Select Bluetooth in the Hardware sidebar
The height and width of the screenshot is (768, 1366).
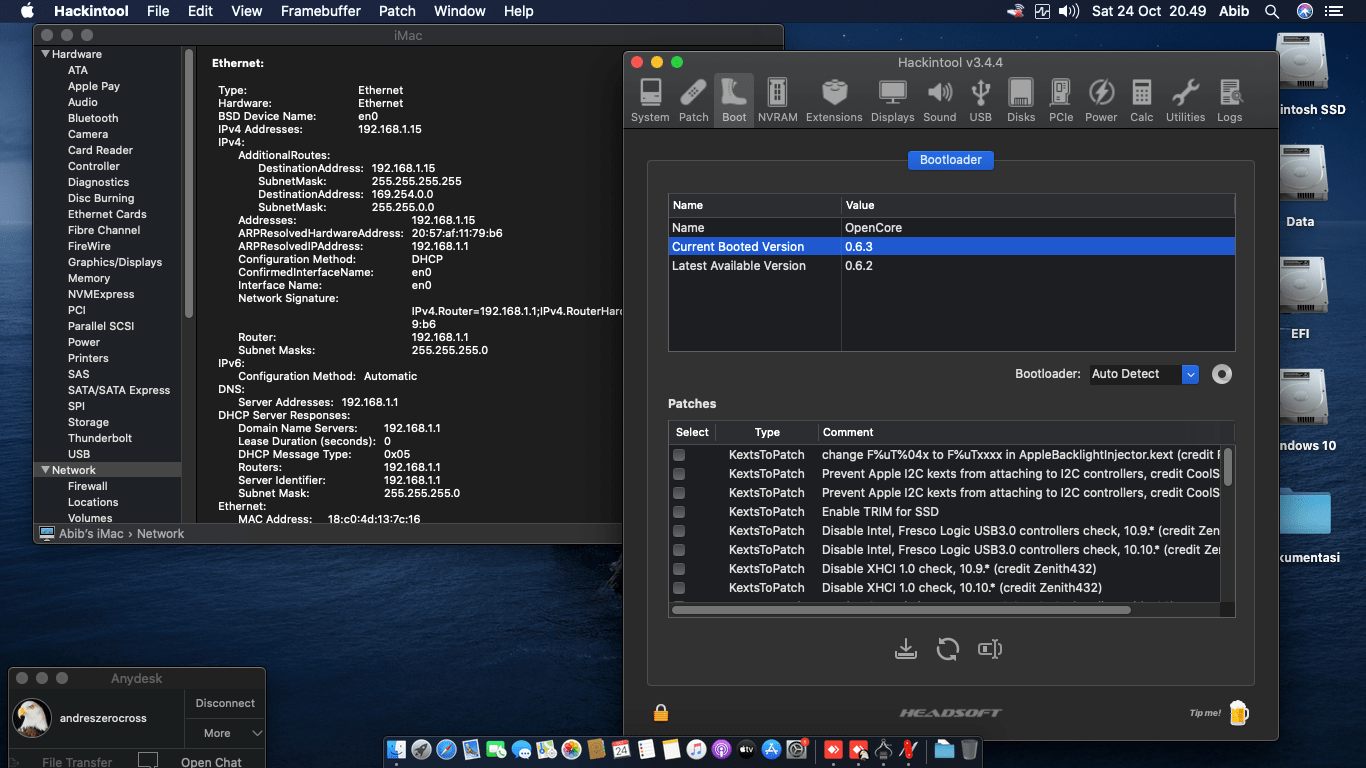pos(92,117)
